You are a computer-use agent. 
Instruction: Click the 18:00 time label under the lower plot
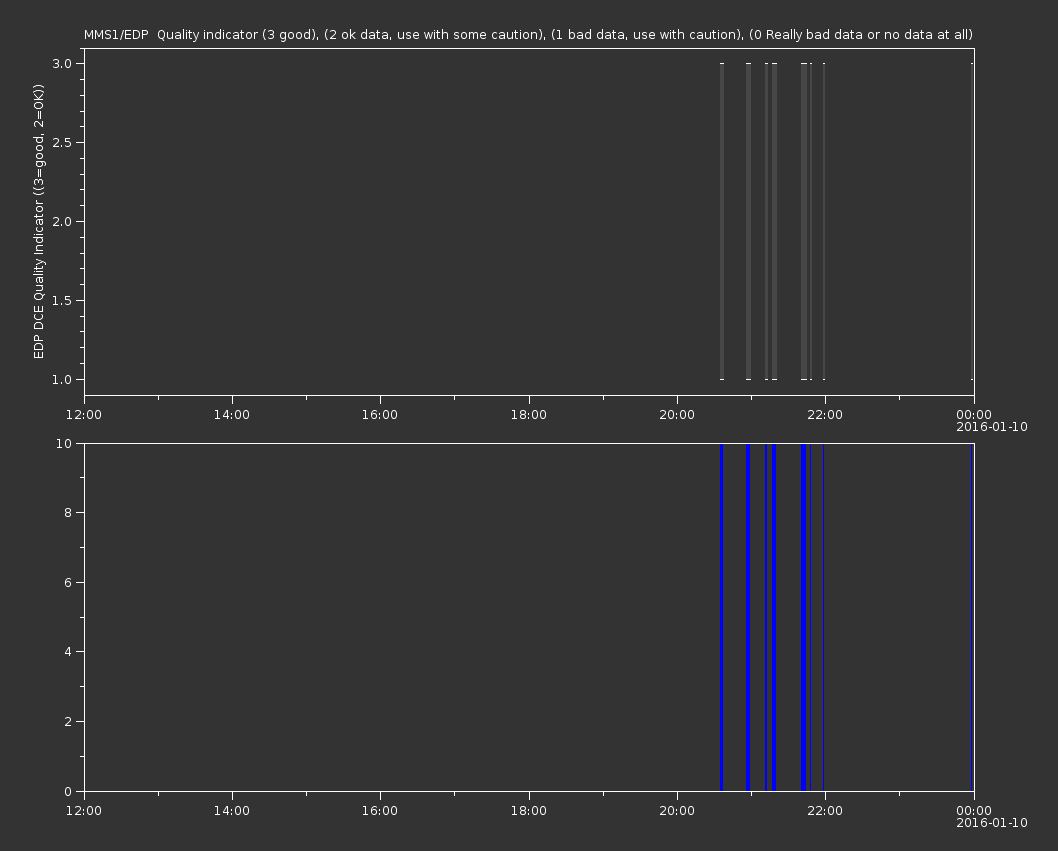(528, 811)
